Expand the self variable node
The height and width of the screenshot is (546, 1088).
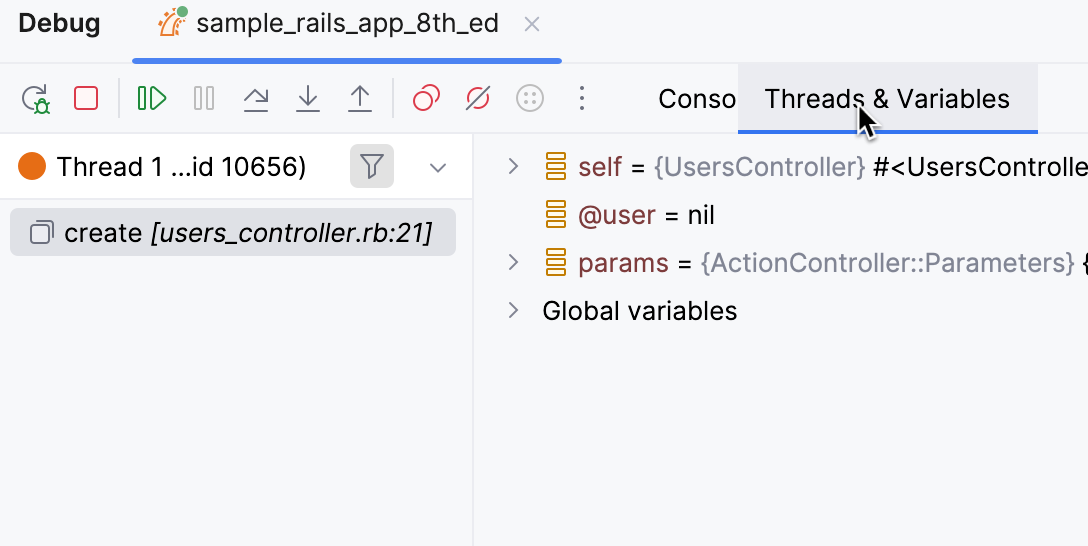[513, 166]
